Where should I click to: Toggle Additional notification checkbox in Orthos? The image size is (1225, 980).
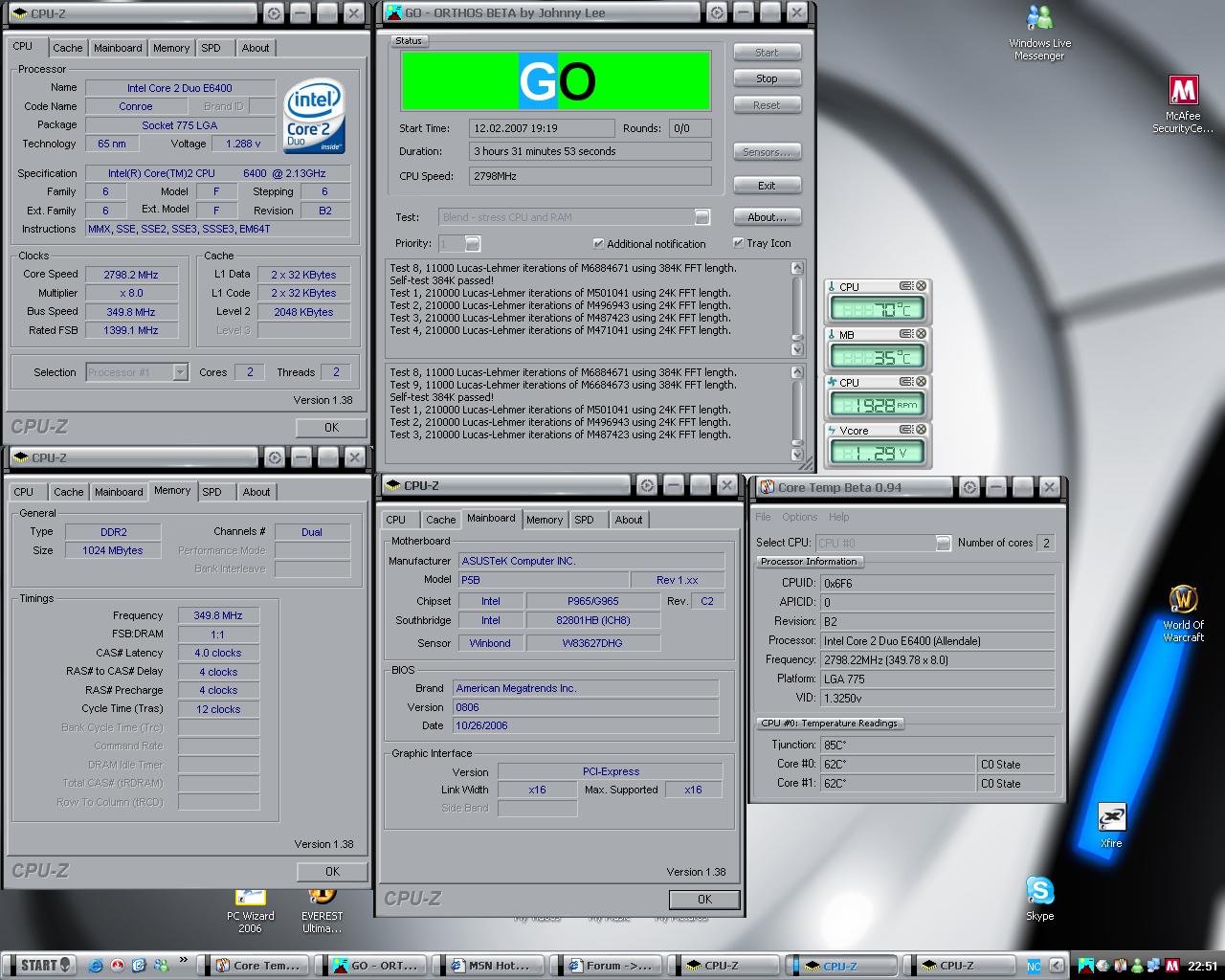click(x=598, y=243)
